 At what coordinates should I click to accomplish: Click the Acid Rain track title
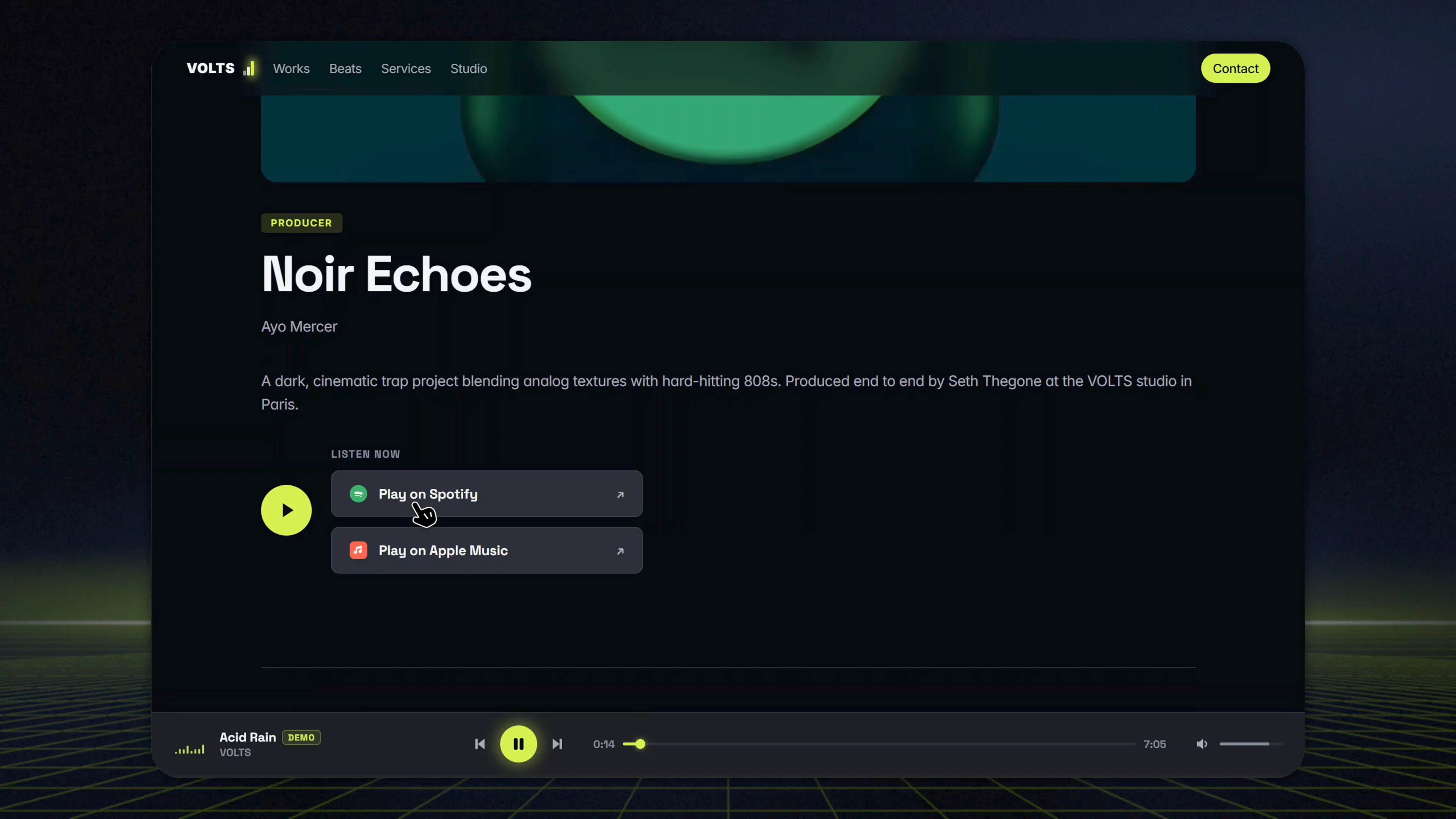tap(248, 737)
